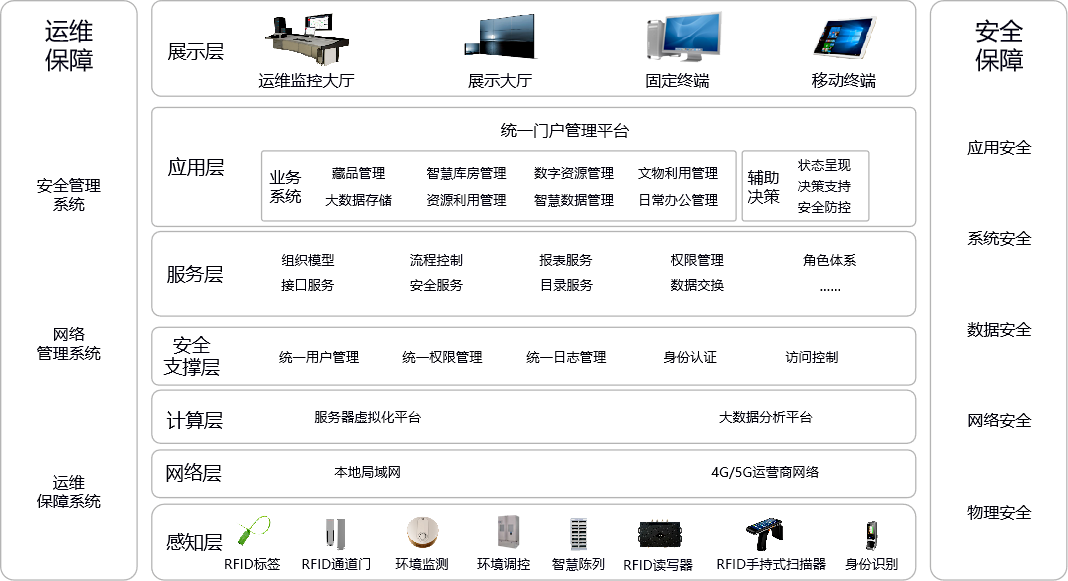Click the 服务层 layer heading
1068x581 pixels.
click(x=195, y=274)
